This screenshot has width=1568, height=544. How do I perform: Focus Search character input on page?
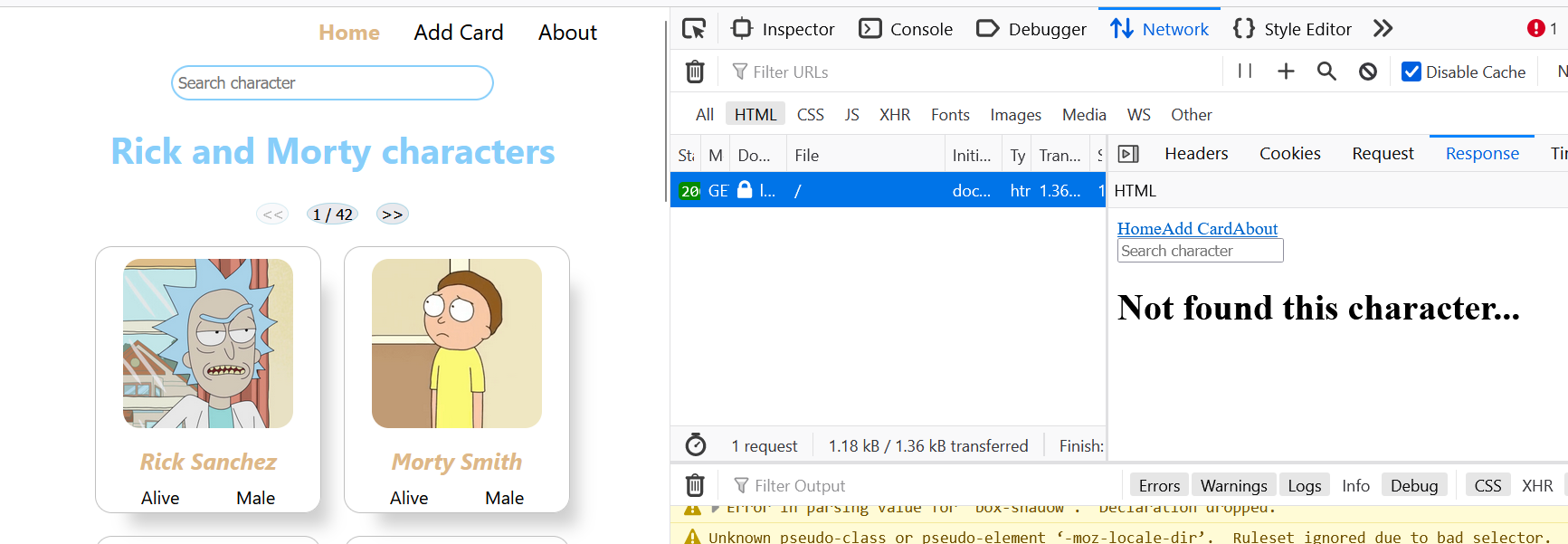(x=332, y=83)
